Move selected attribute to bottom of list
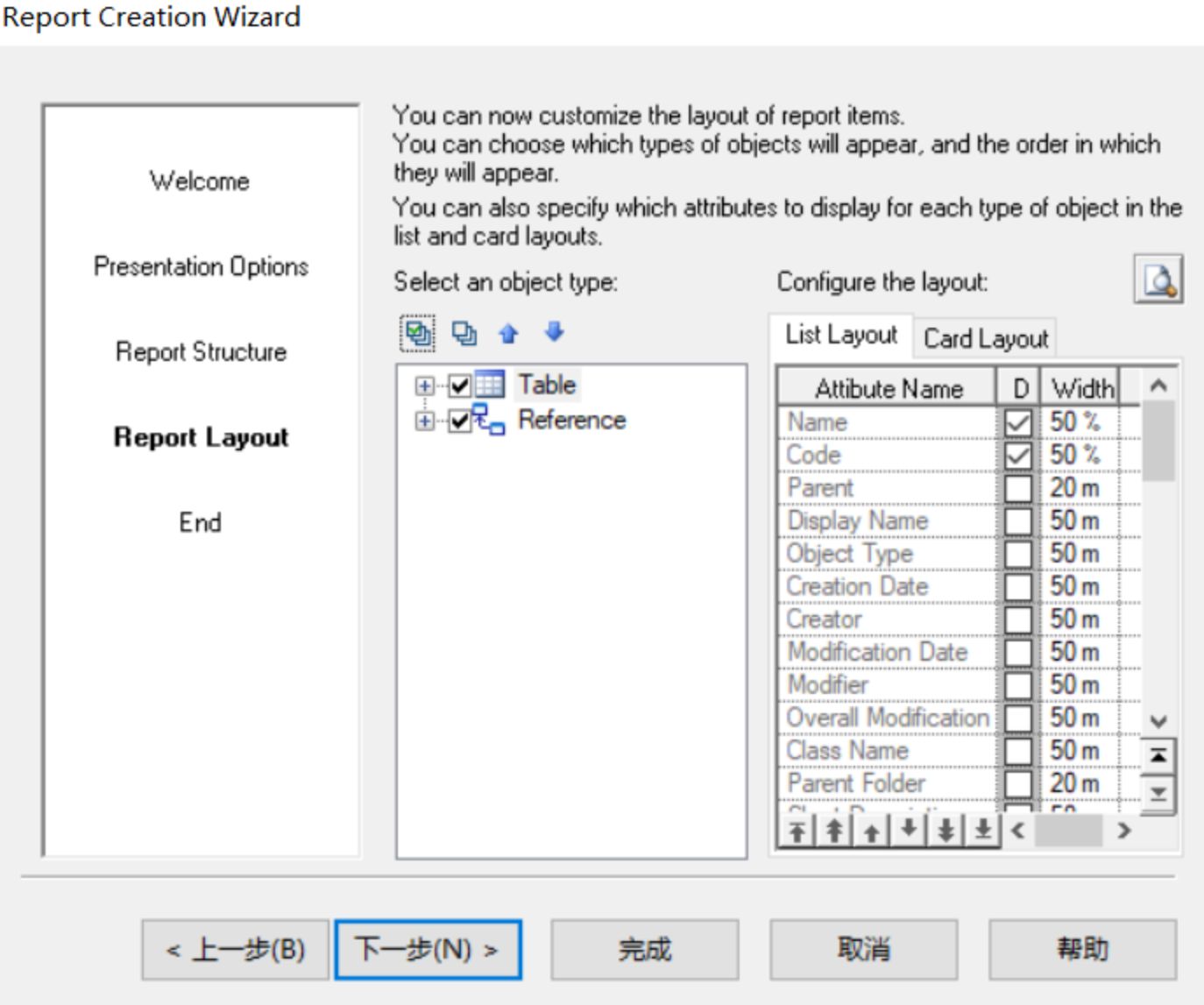Viewport: 1204px width, 1005px height. pyautogui.click(x=982, y=832)
